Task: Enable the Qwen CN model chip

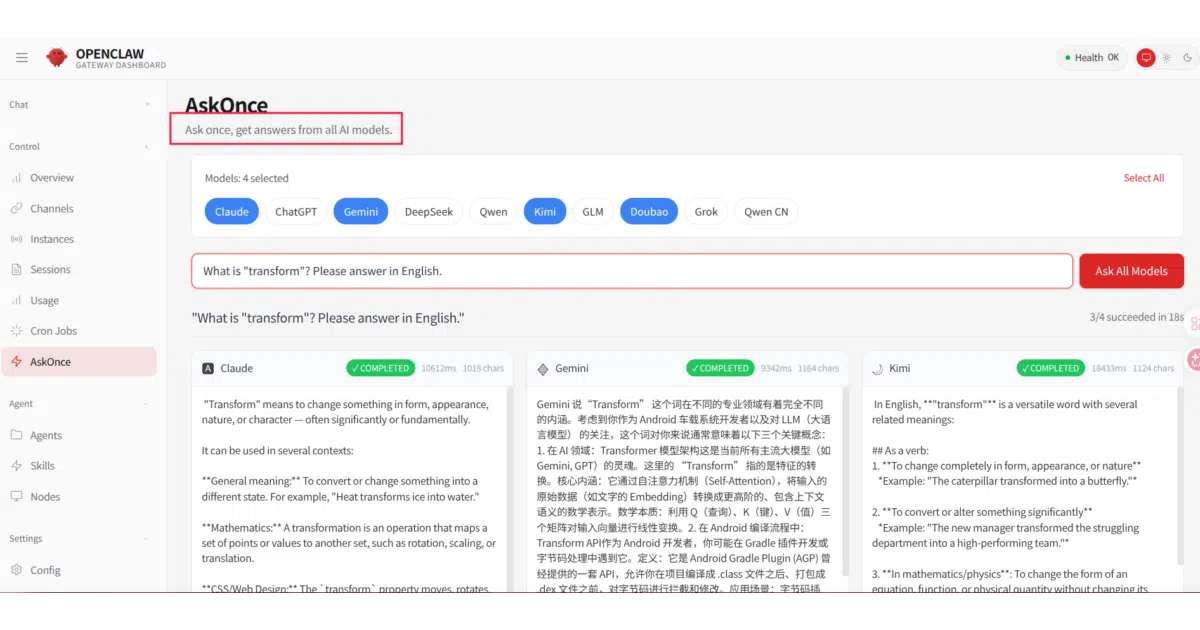Action: [766, 211]
